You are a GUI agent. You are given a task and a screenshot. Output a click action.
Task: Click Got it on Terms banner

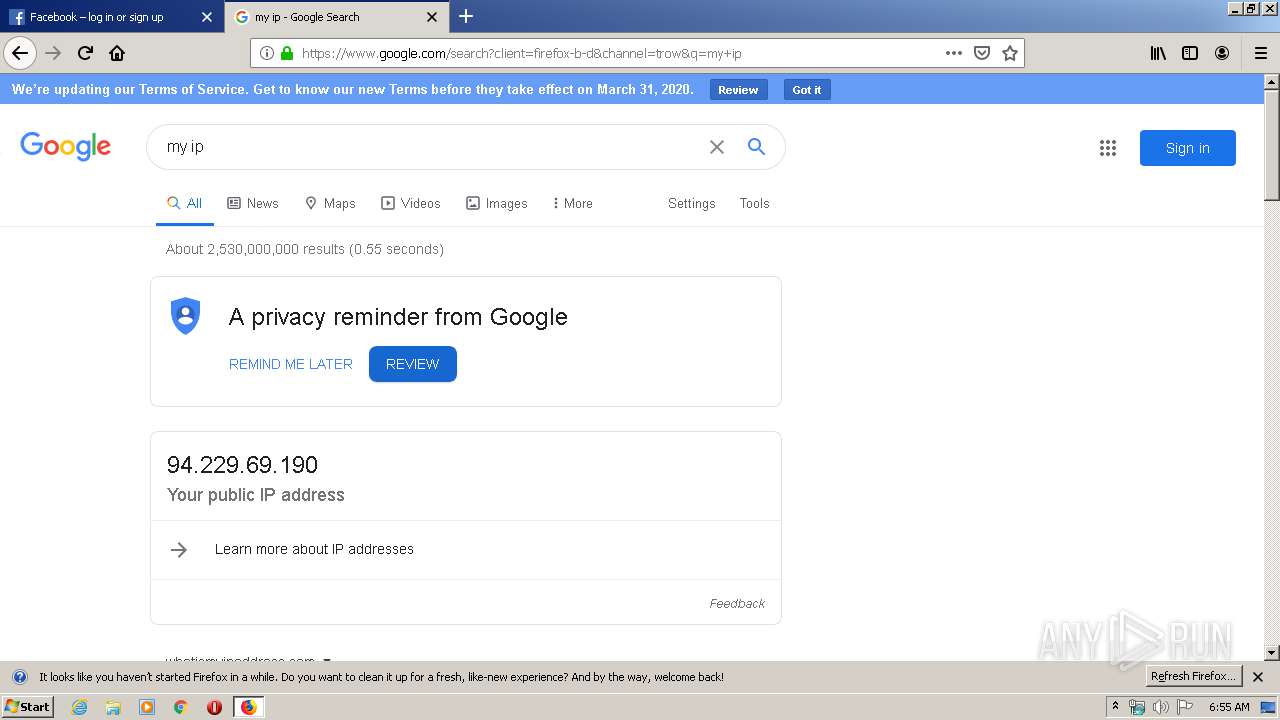point(807,90)
